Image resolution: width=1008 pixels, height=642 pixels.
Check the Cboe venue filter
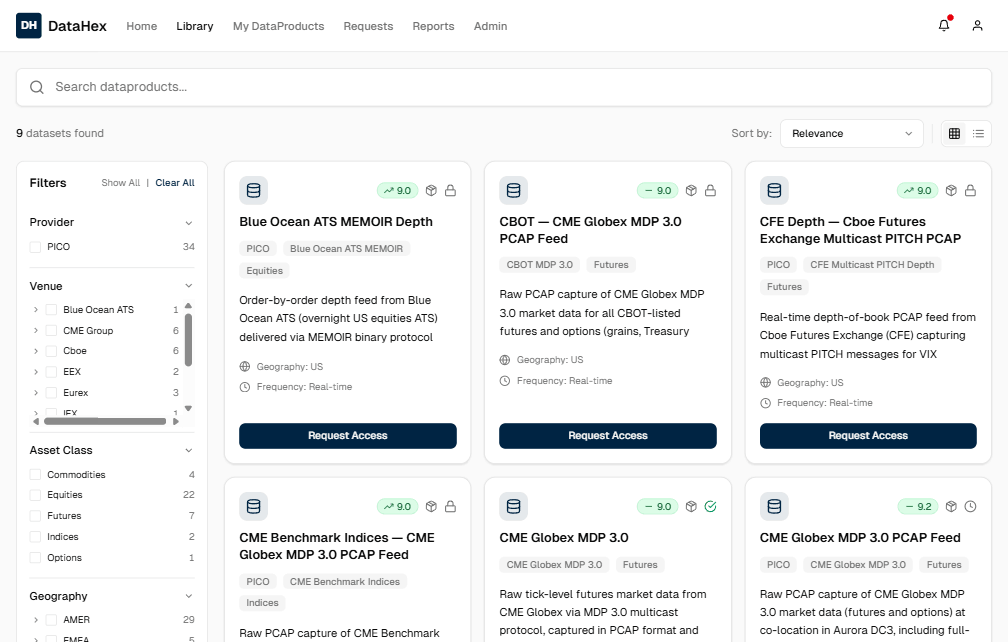pyautogui.click(x=51, y=351)
